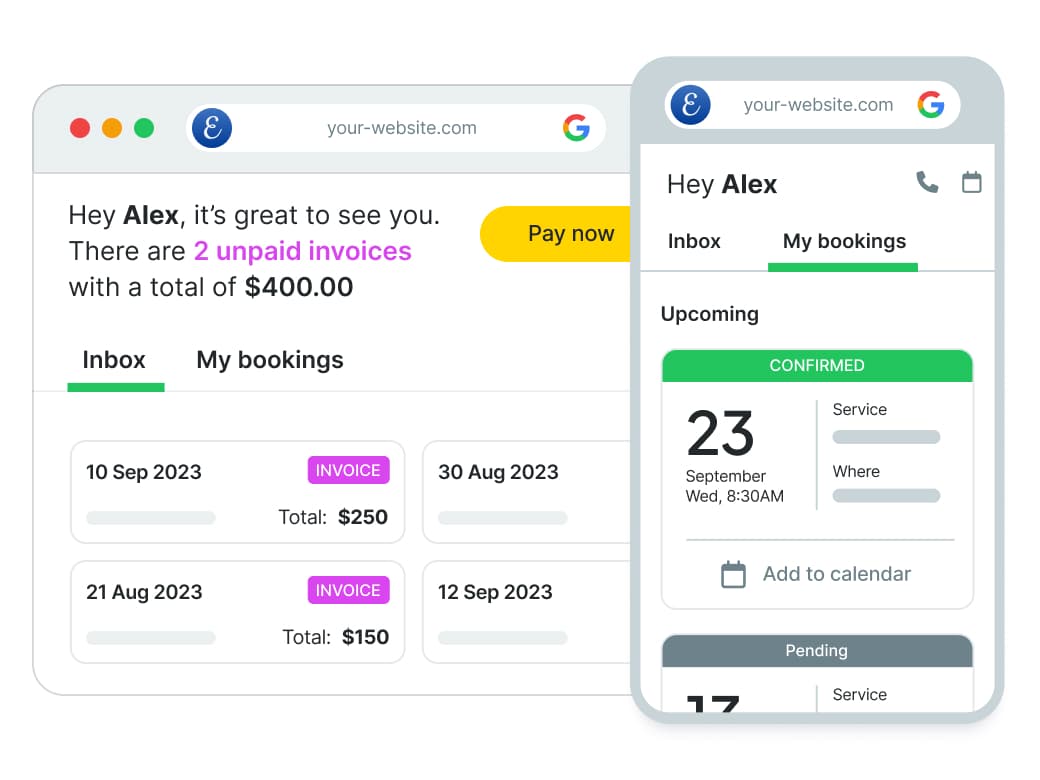The image size is (1040, 780).
Task: Open the 10 Sep 2023 invoice card
Action: [x=237, y=492]
